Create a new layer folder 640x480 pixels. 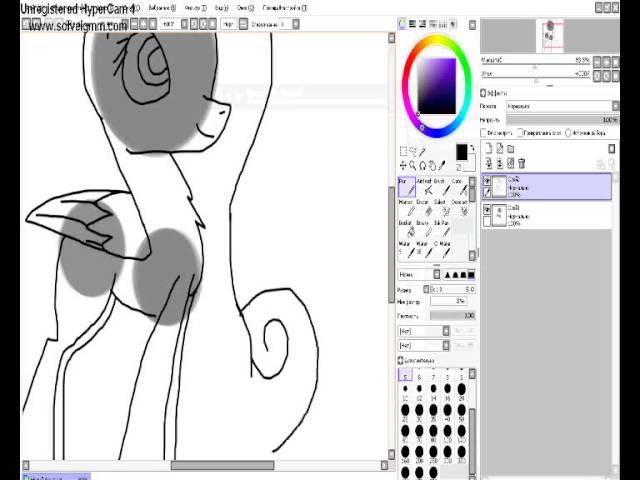click(511, 149)
